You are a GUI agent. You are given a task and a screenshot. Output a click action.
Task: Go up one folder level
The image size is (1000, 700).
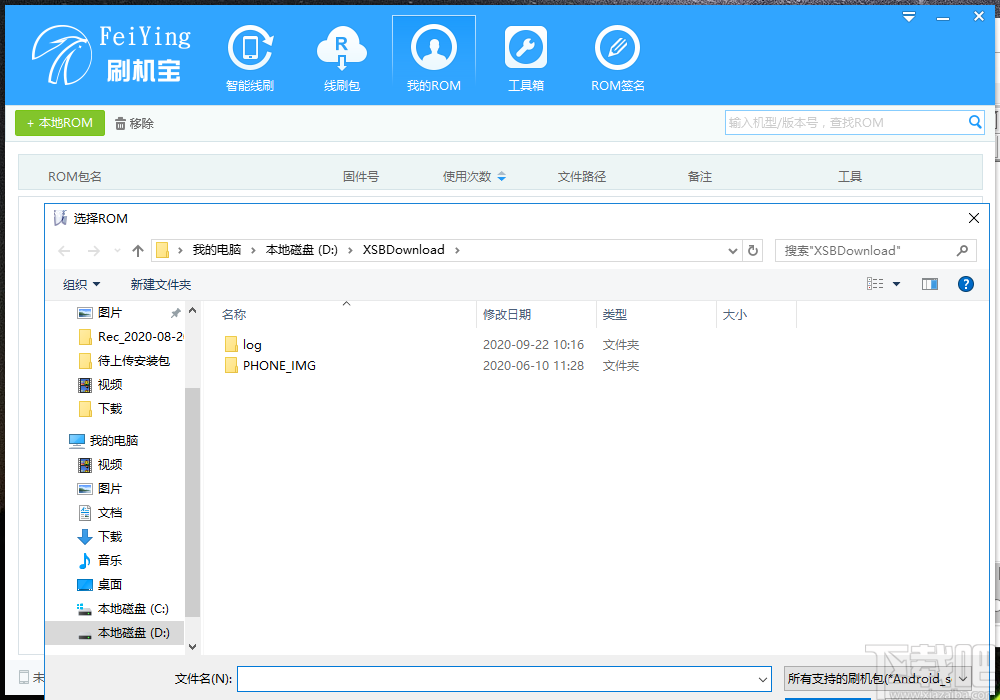138,251
